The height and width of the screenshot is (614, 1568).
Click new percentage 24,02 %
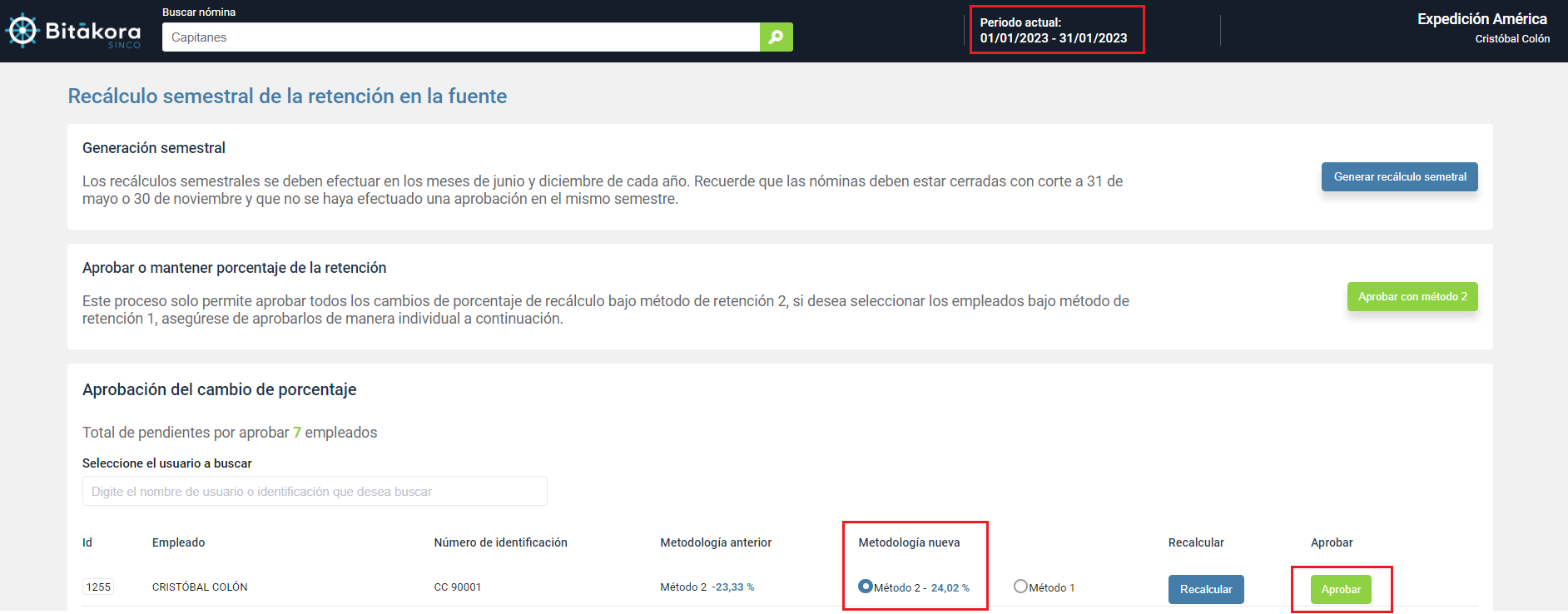coord(950,588)
